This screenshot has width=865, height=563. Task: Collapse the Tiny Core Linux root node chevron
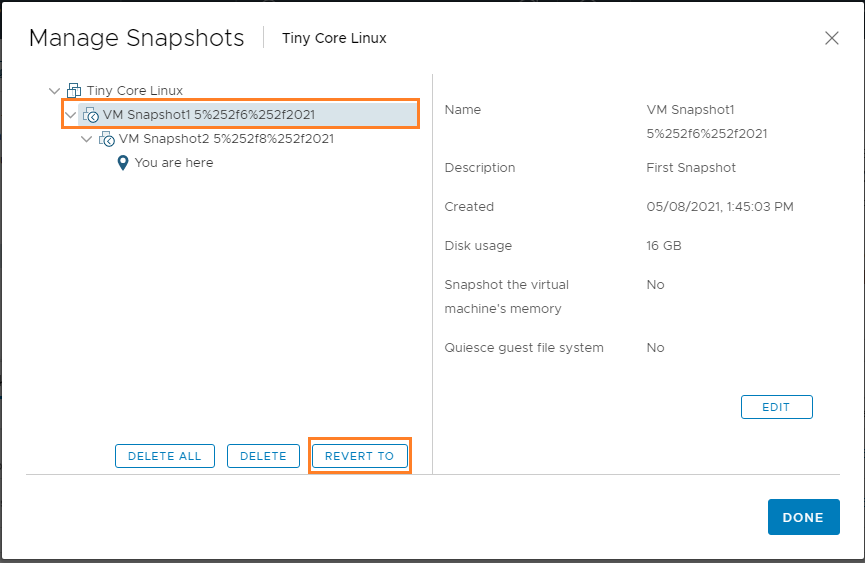(54, 91)
